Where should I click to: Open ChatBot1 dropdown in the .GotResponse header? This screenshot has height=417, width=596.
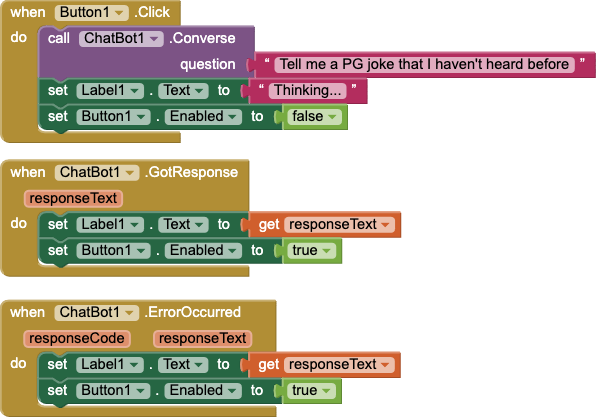pos(97,173)
